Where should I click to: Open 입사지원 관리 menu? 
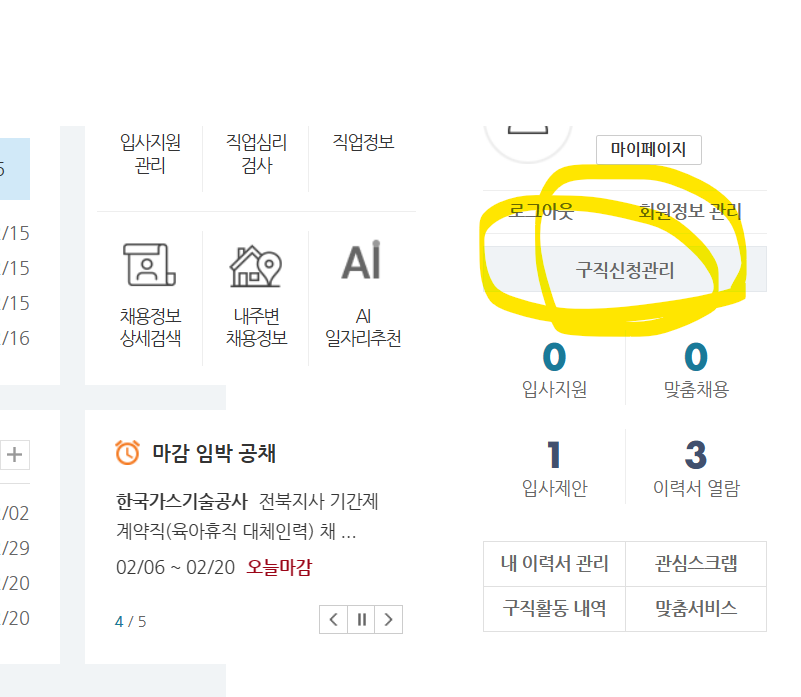(150, 154)
